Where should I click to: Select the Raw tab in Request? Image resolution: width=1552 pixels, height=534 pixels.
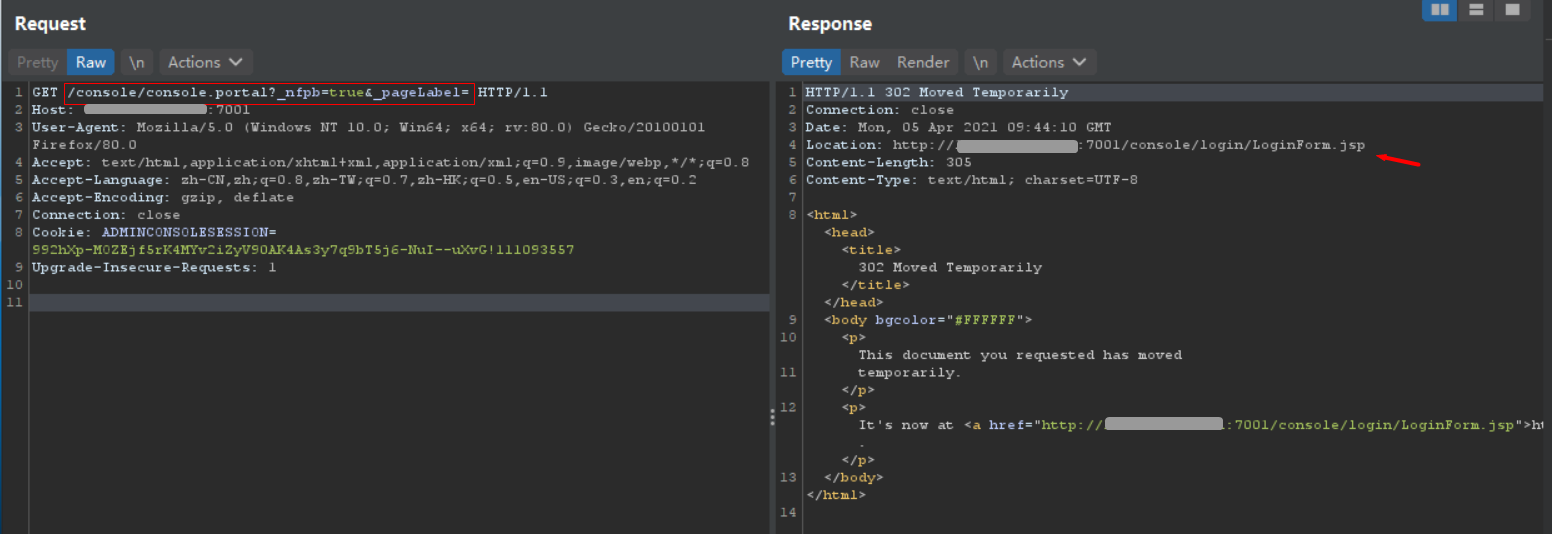pos(91,62)
